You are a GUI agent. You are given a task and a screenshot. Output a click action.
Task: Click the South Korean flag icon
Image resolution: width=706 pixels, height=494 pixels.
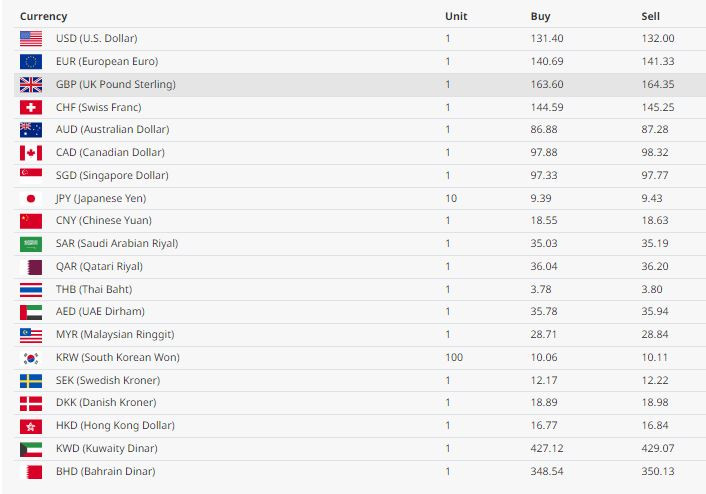click(x=31, y=358)
